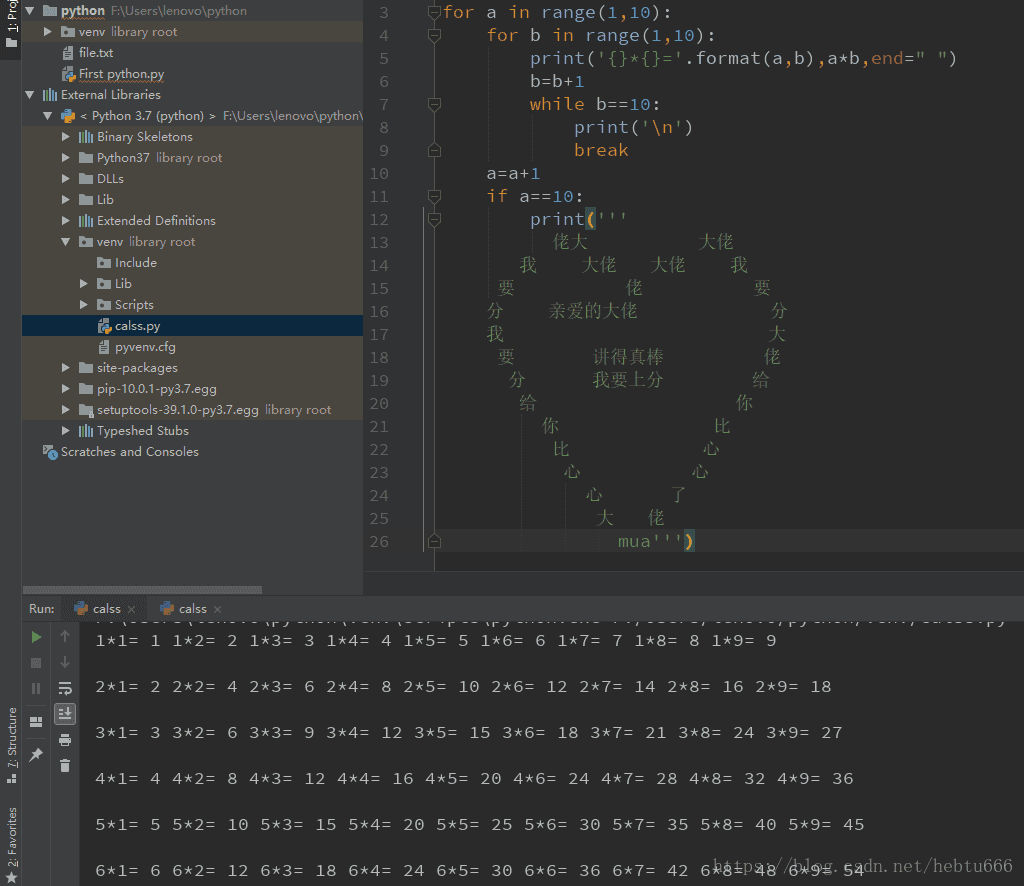The image size is (1024, 886).
Task: Click the project panel horizontal scrollbar
Action: 142,590
